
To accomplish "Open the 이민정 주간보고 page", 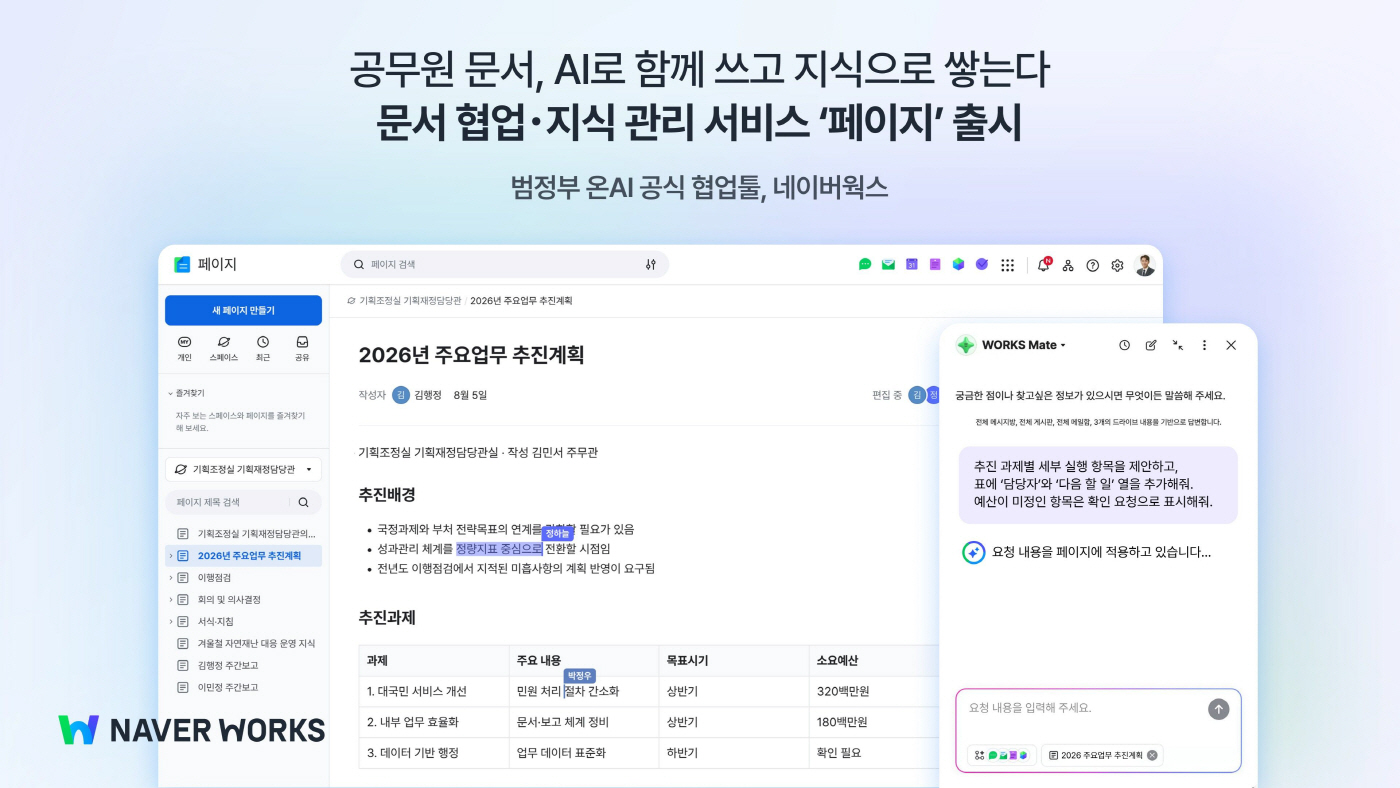I will click(227, 688).
